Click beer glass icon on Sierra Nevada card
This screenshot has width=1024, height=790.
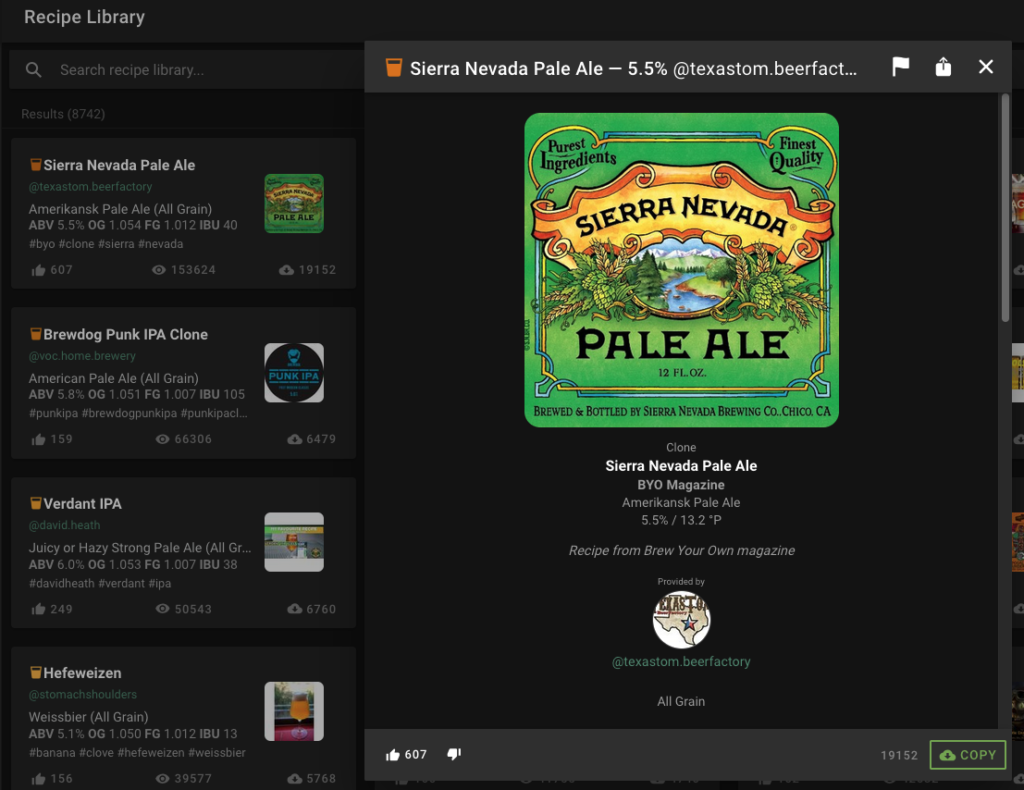(36, 165)
